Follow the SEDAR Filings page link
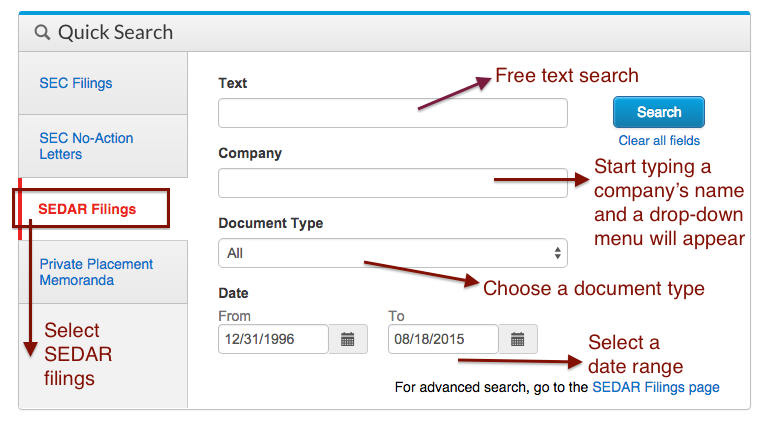 pyautogui.click(x=656, y=387)
